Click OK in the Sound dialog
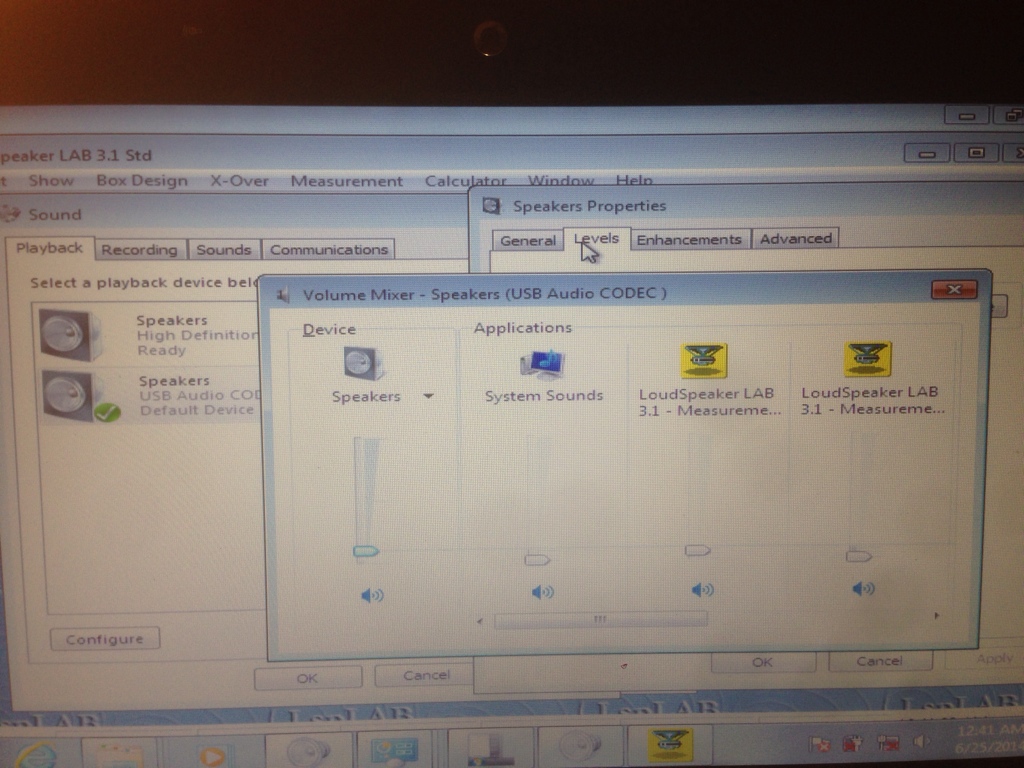Viewport: 1024px width, 768px height. coord(308,678)
